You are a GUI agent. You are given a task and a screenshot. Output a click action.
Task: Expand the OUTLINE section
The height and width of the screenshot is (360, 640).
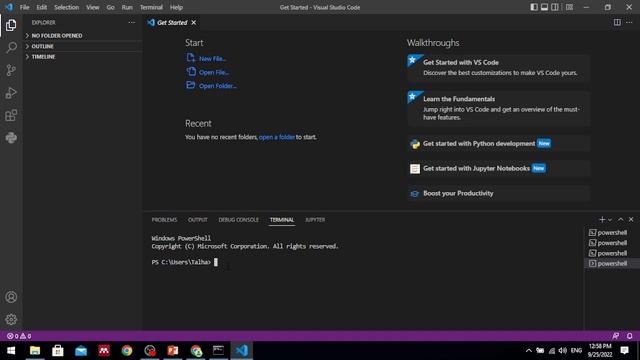(x=82, y=46)
